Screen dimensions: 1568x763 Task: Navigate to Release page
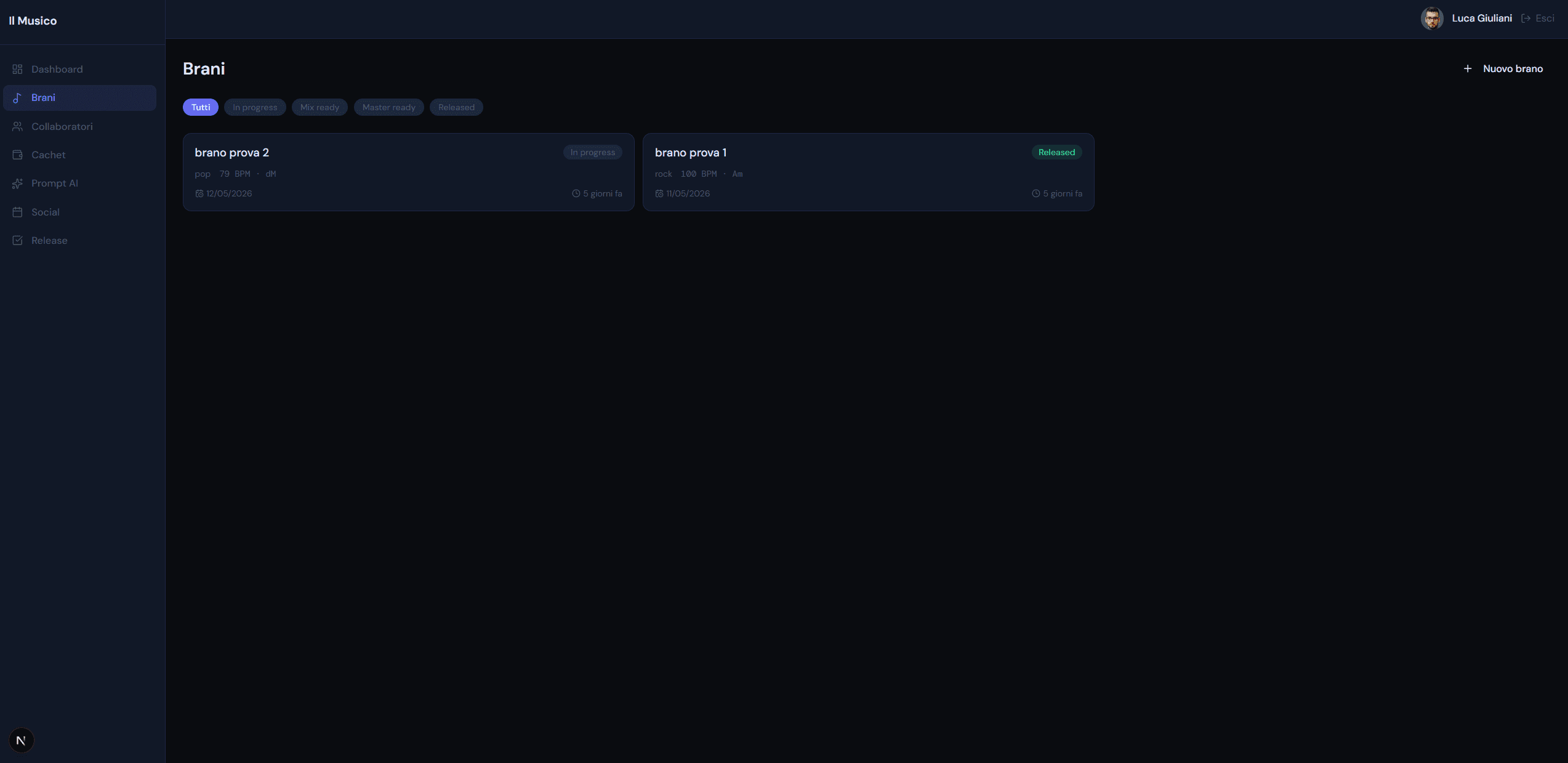(x=79, y=240)
